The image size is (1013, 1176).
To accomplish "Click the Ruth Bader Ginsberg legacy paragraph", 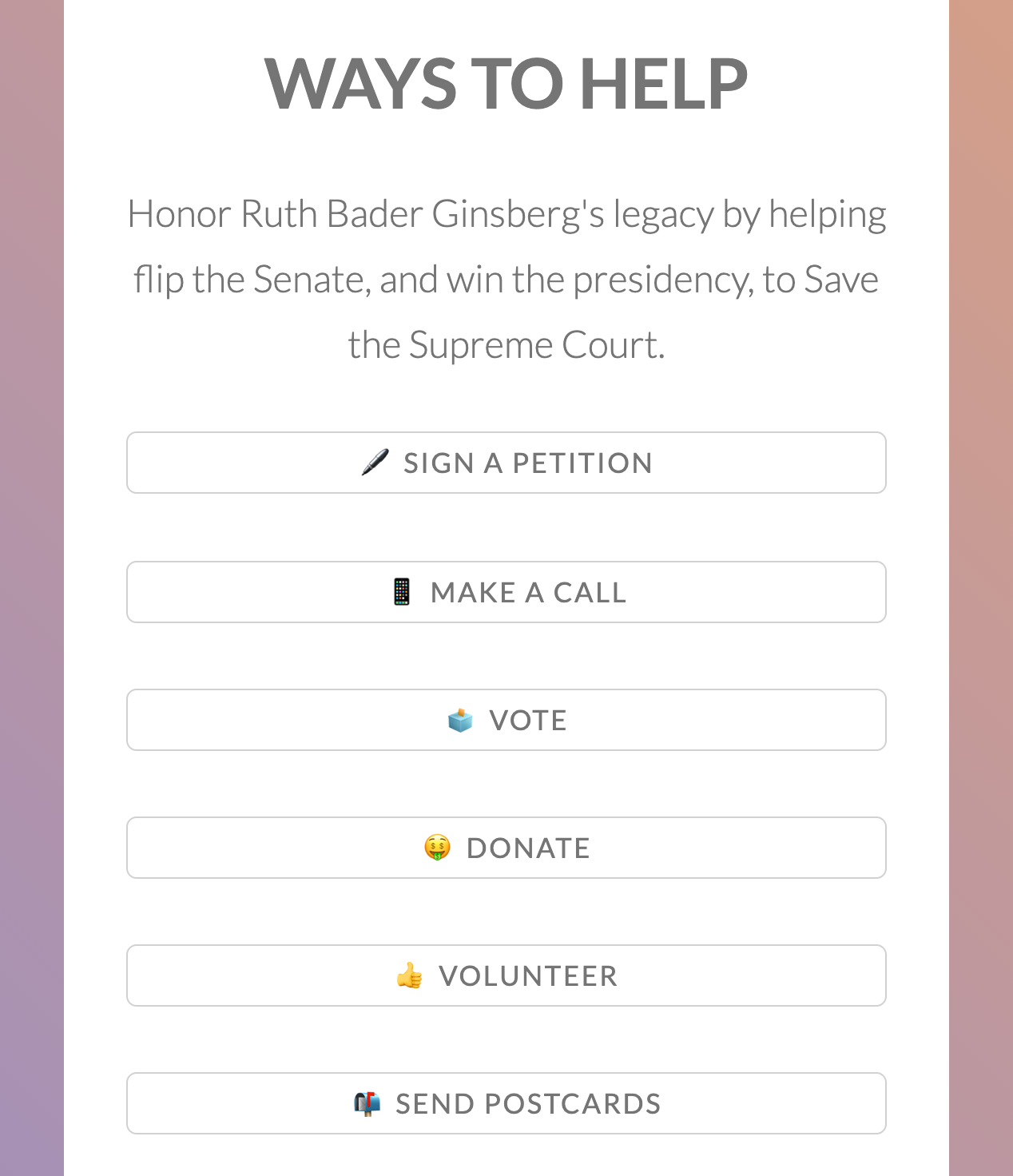I will (x=506, y=278).
